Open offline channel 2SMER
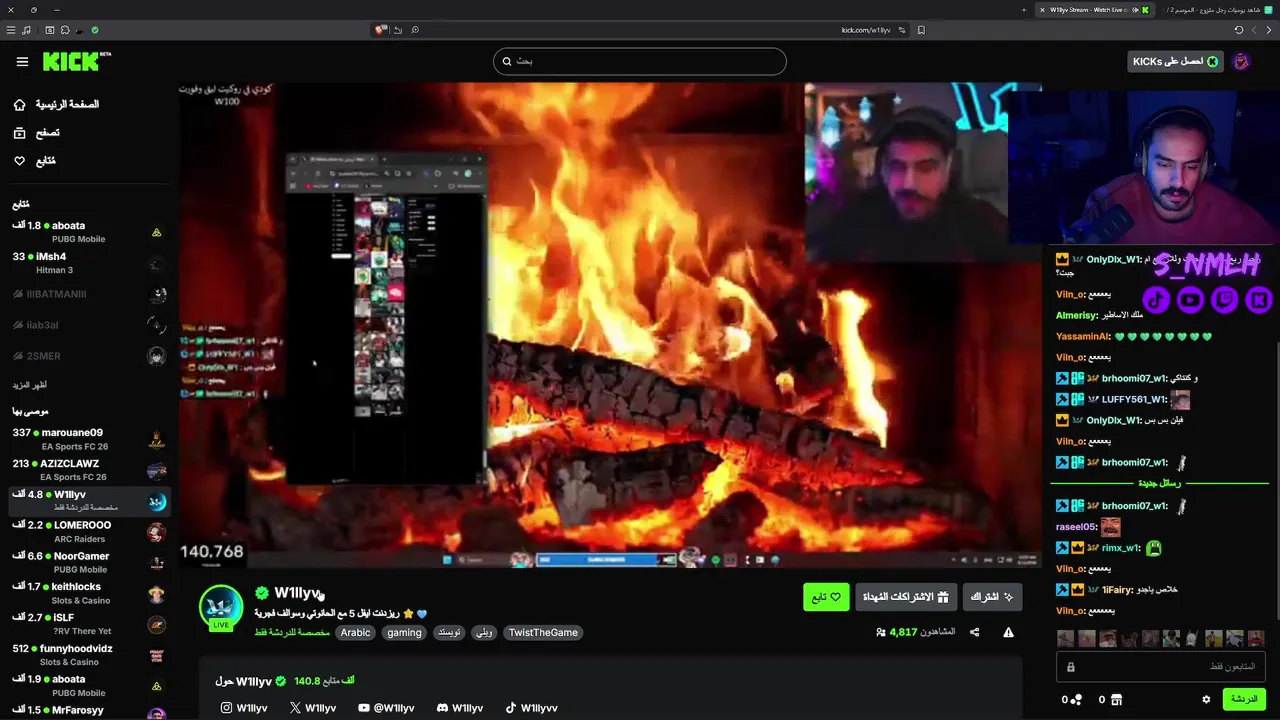Viewport: 1280px width, 720px height. (88, 356)
